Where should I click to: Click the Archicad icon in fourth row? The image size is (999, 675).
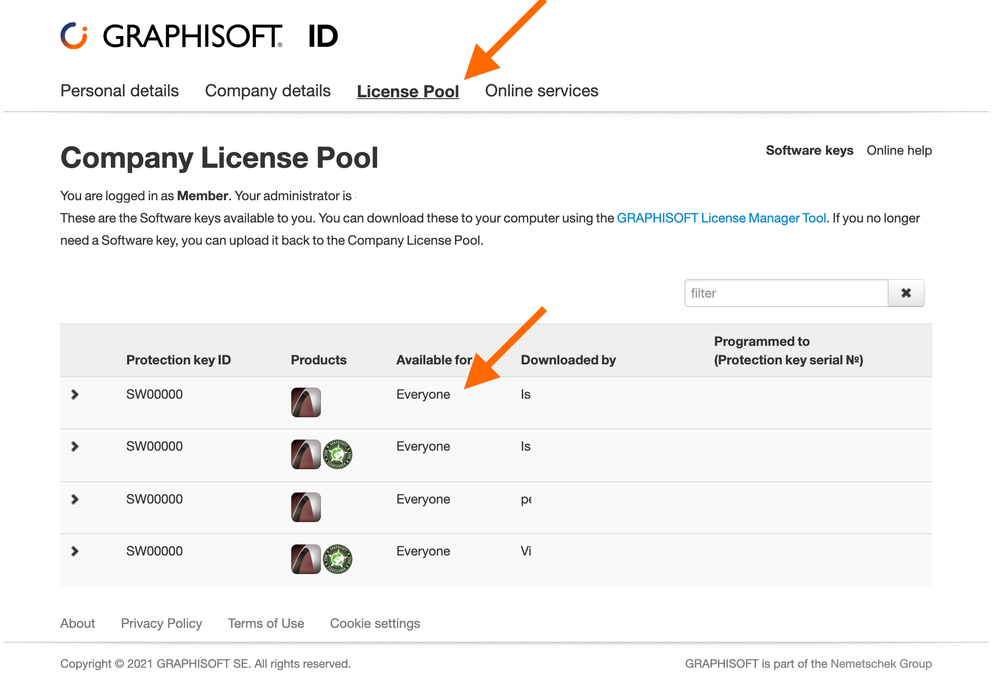click(306, 559)
